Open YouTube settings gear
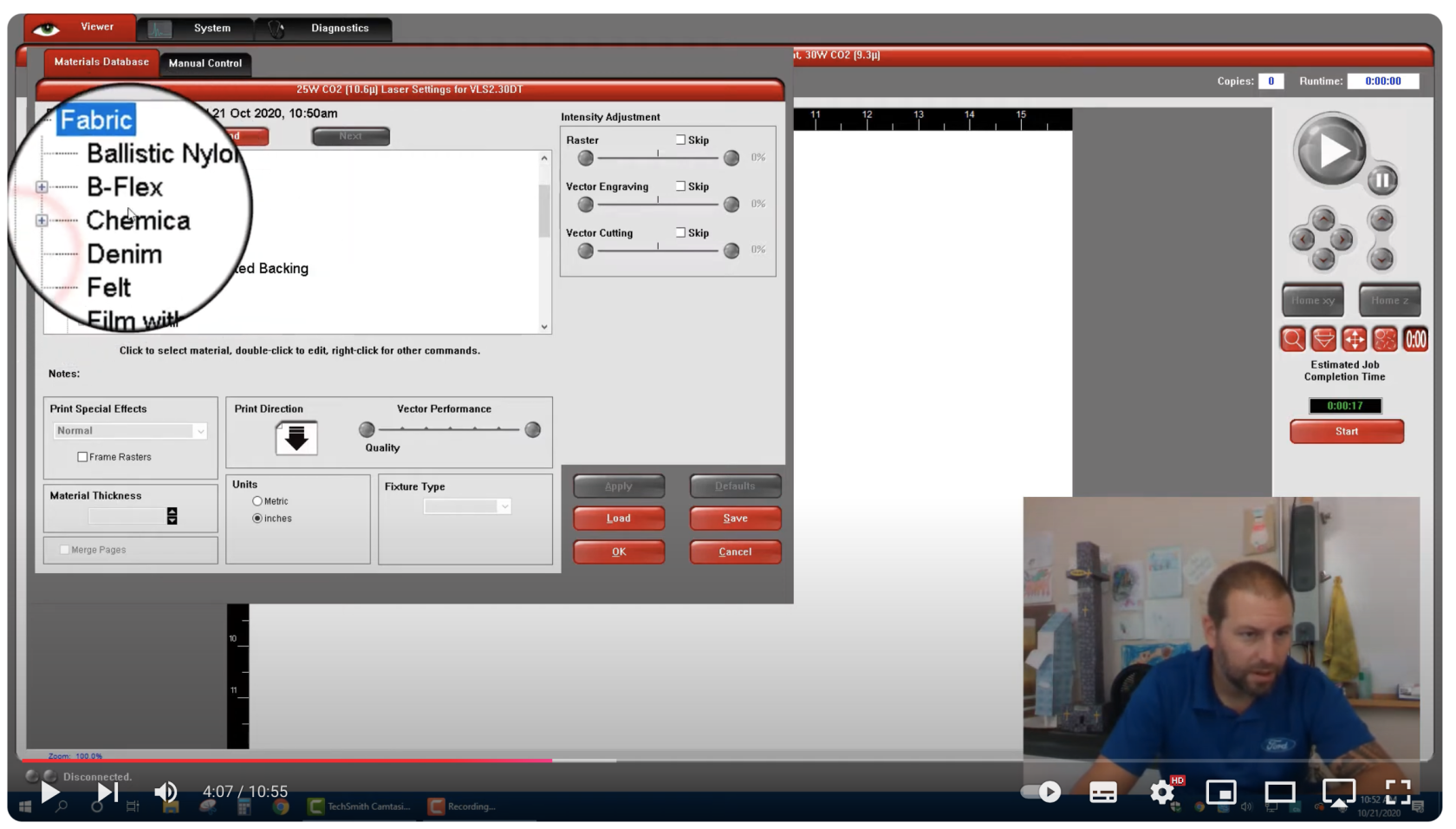The height and width of the screenshot is (829, 1456). tap(1162, 792)
